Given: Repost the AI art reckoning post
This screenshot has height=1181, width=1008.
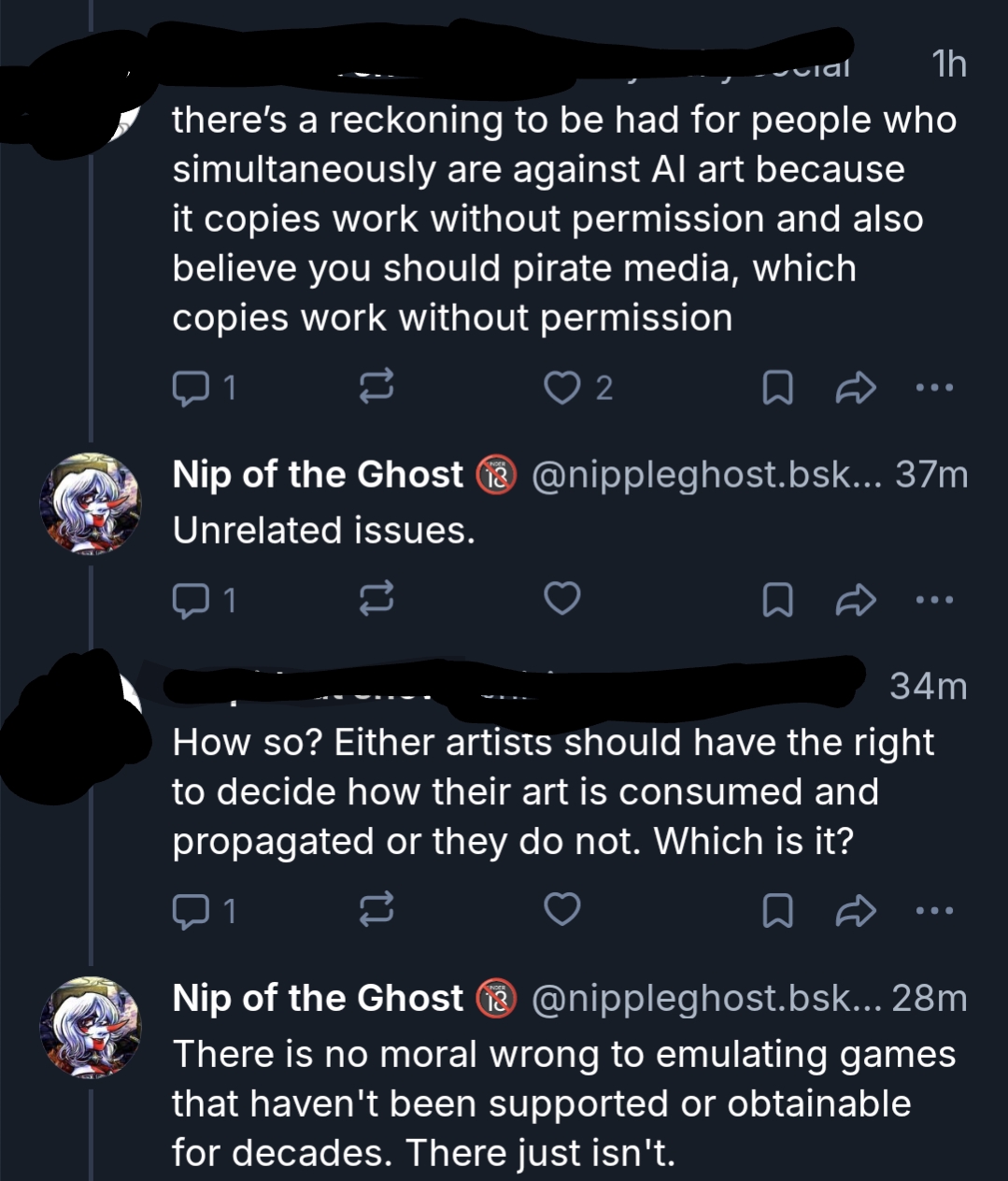Looking at the screenshot, I should click(x=376, y=388).
